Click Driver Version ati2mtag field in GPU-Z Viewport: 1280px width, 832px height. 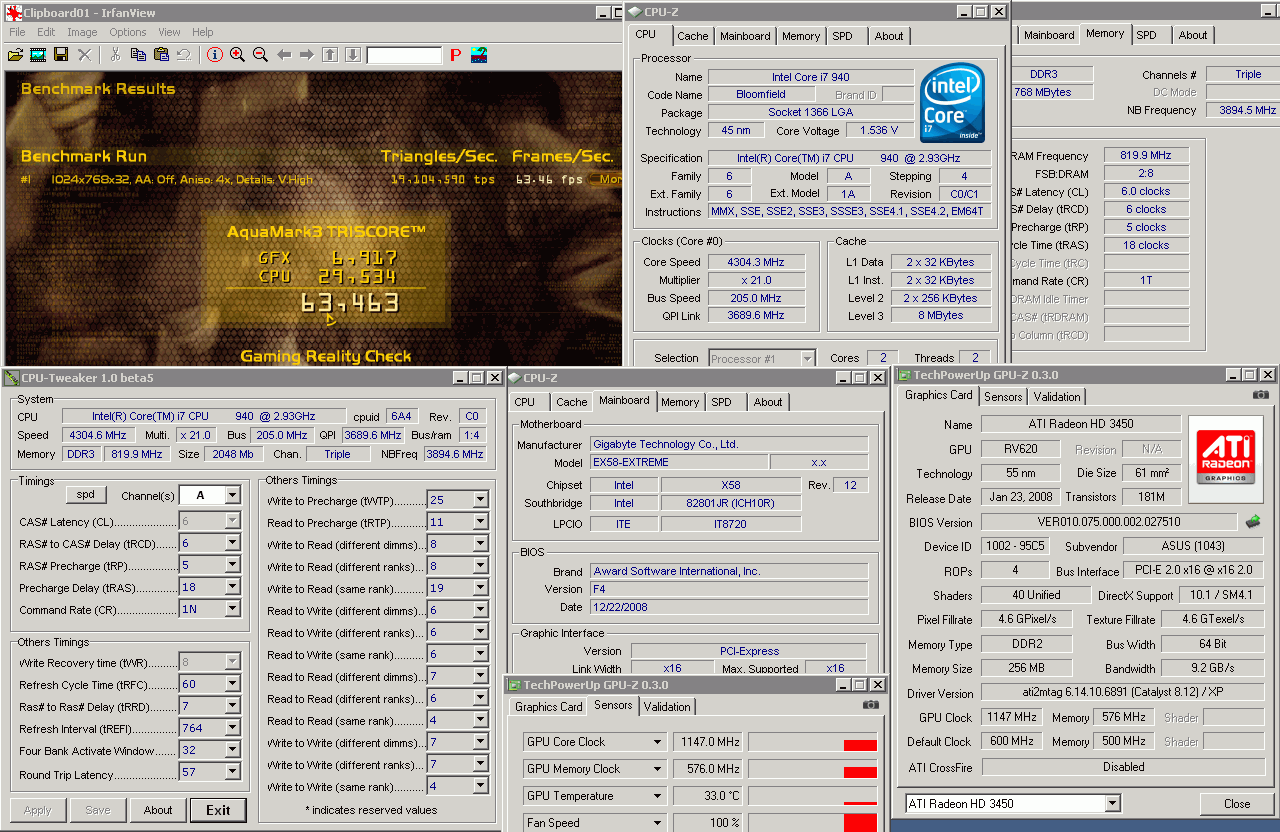point(1124,693)
